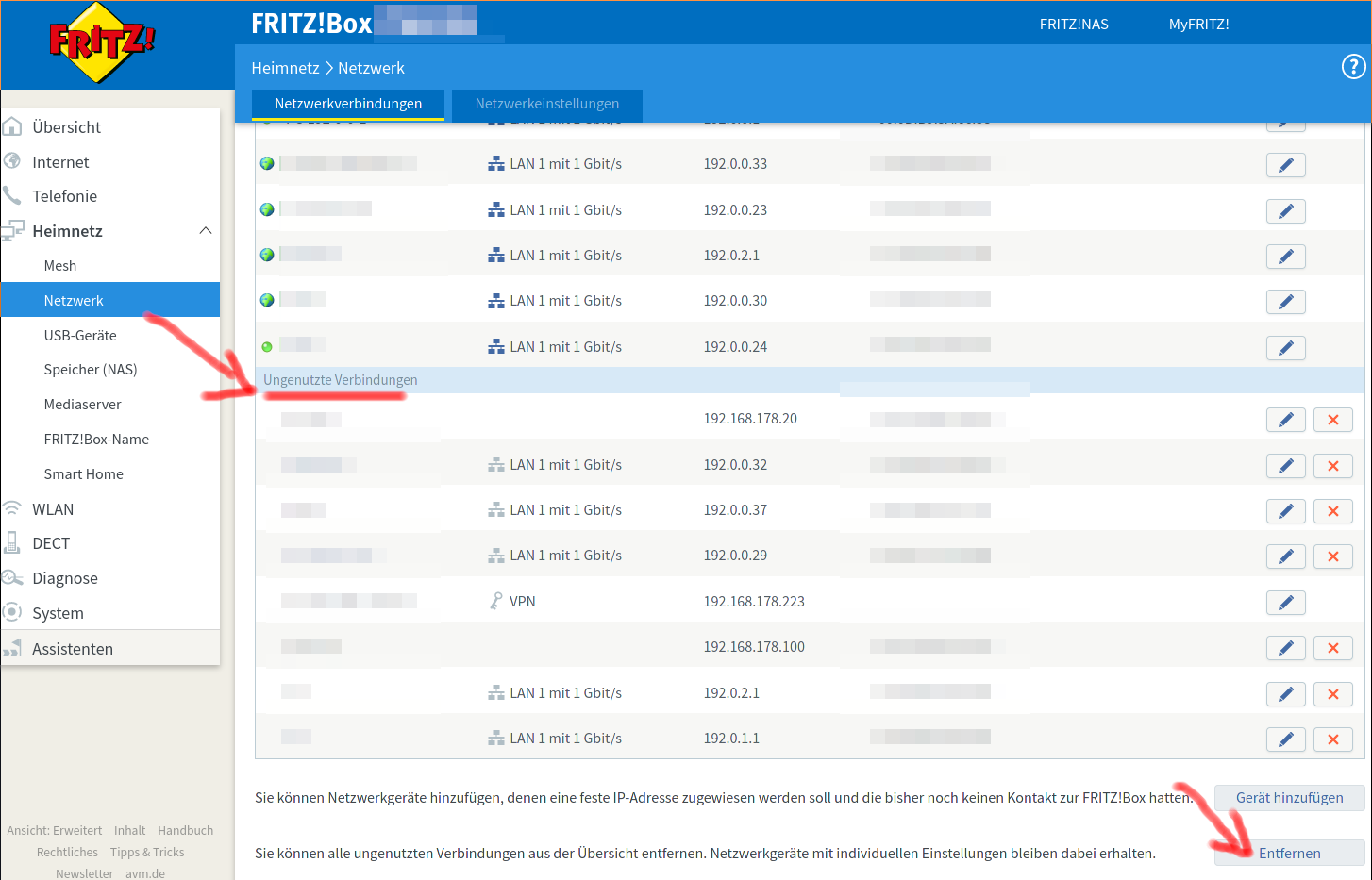Image resolution: width=1372 pixels, height=880 pixels.
Task: Open the Handbuch footer link
Action: [x=185, y=831]
